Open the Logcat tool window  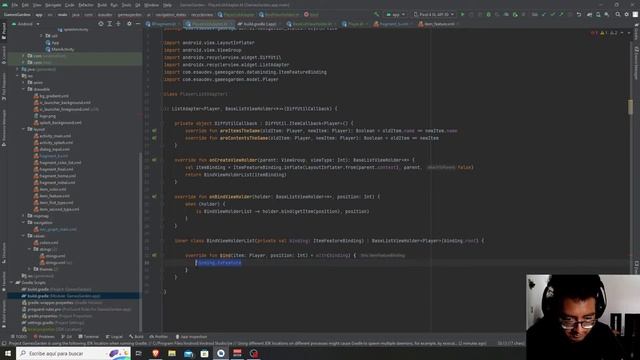click(114, 337)
